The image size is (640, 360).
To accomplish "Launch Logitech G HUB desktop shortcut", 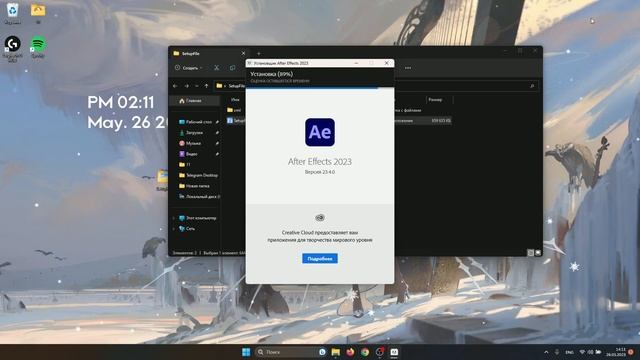I will (13, 49).
